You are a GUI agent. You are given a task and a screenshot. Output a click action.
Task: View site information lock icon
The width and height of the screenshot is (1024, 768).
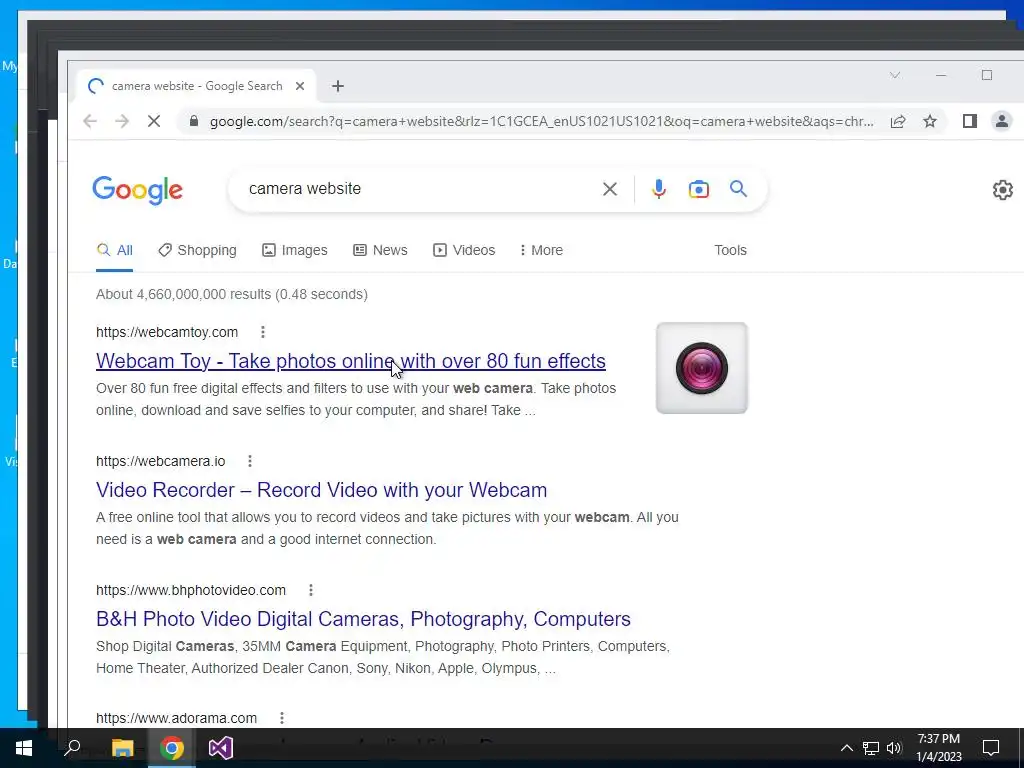click(193, 121)
